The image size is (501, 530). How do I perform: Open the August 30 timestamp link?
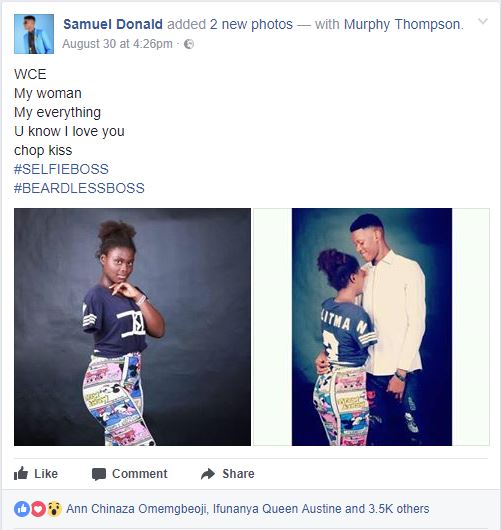pos(117,44)
